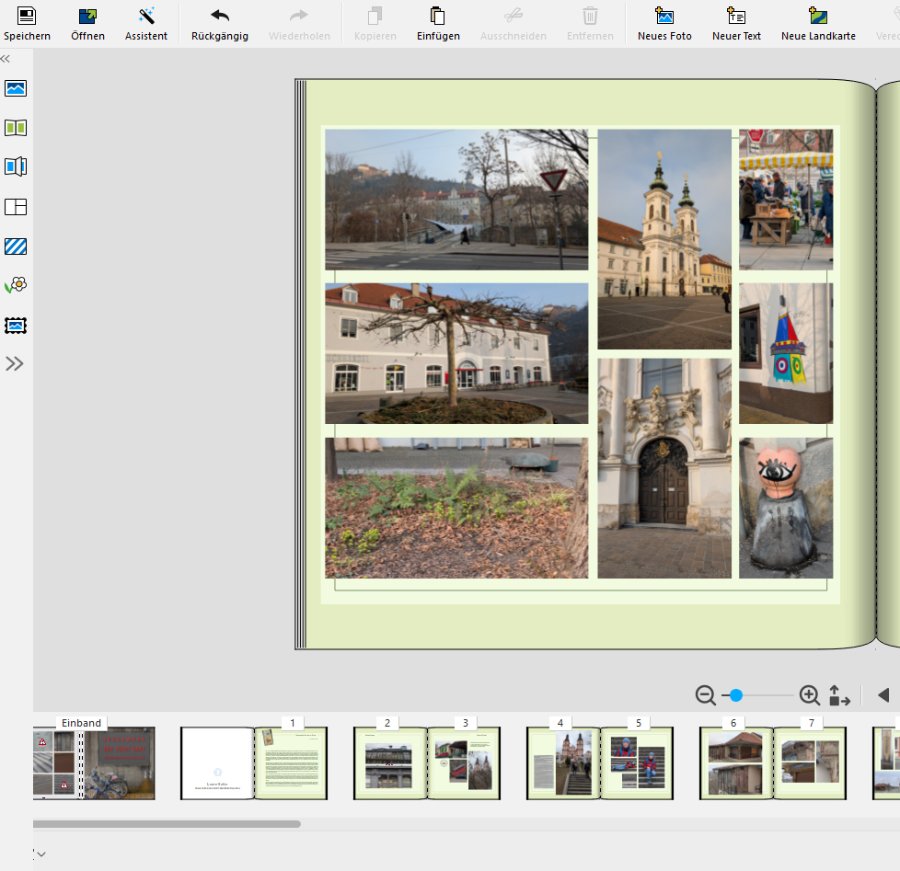Insert a text box with Neuer Text

pyautogui.click(x=736, y=17)
